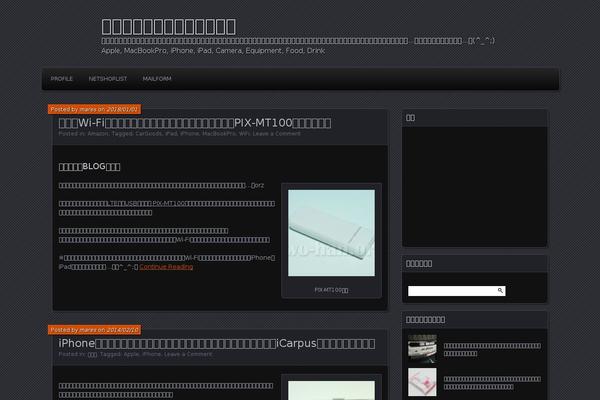Open the PIX-MT100 product image thumbnail
Image resolution: width=600 pixels, height=400 pixels.
331,233
